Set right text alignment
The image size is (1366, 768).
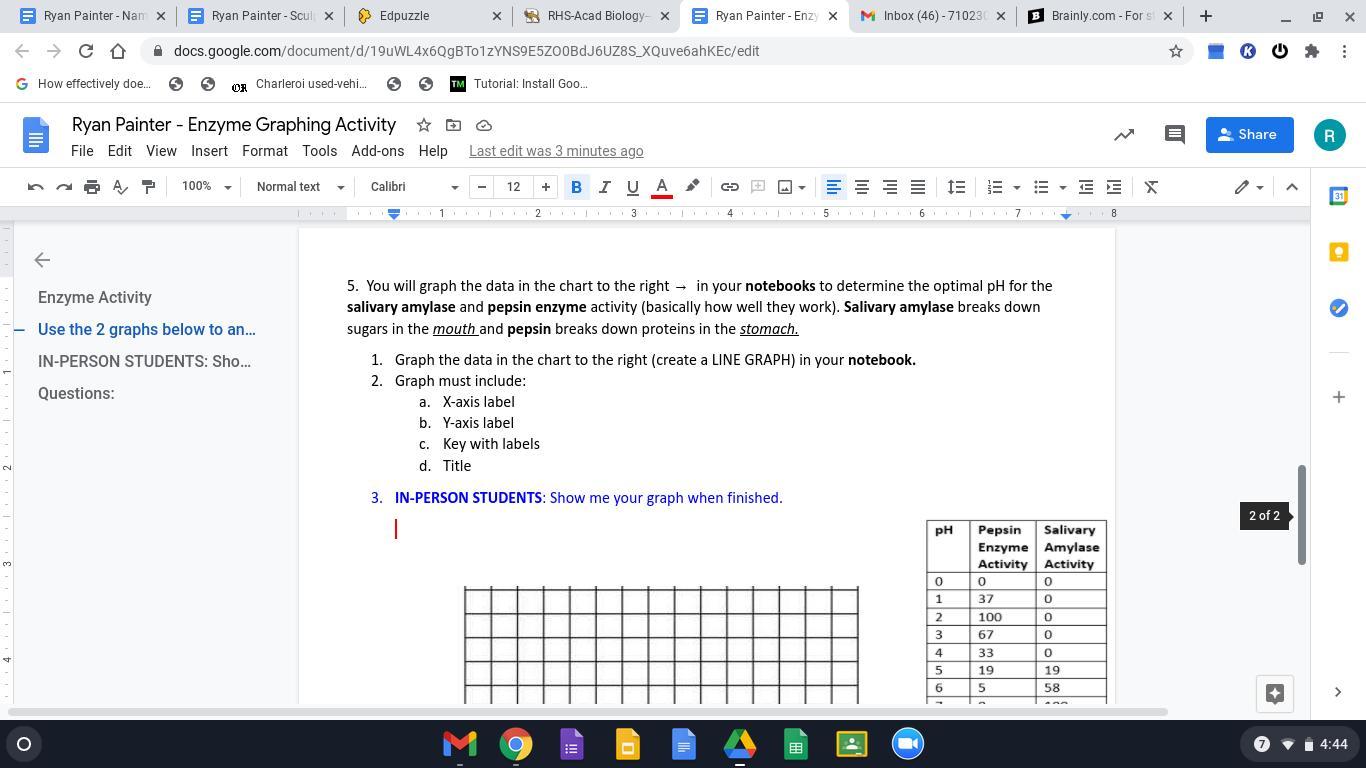point(889,187)
